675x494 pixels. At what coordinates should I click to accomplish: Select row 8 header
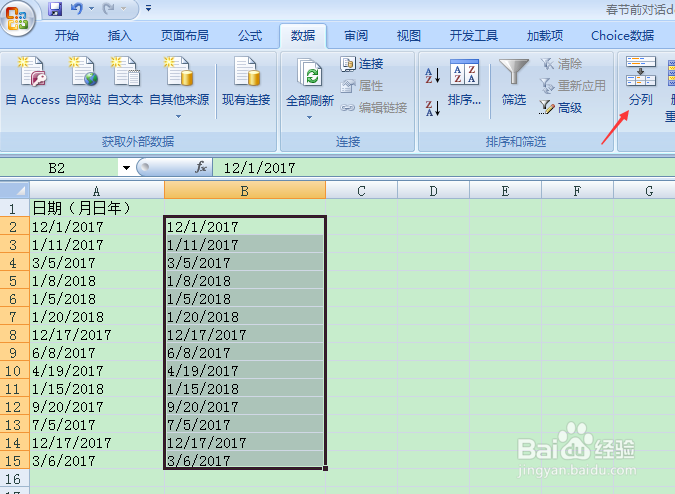[15, 334]
